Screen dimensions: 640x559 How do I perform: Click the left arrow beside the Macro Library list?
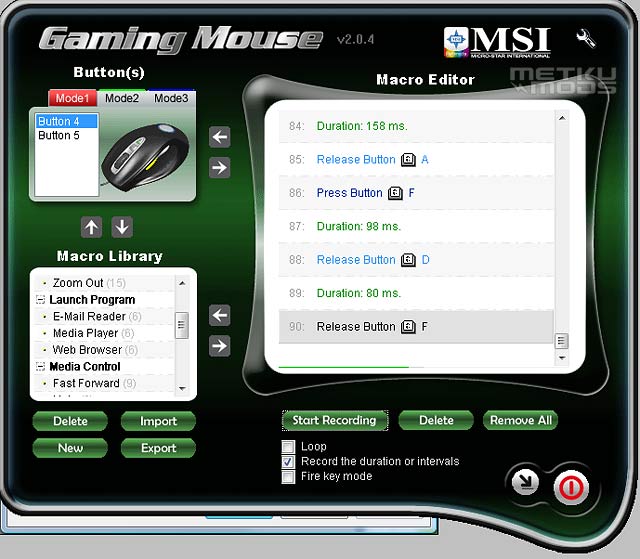(220, 315)
